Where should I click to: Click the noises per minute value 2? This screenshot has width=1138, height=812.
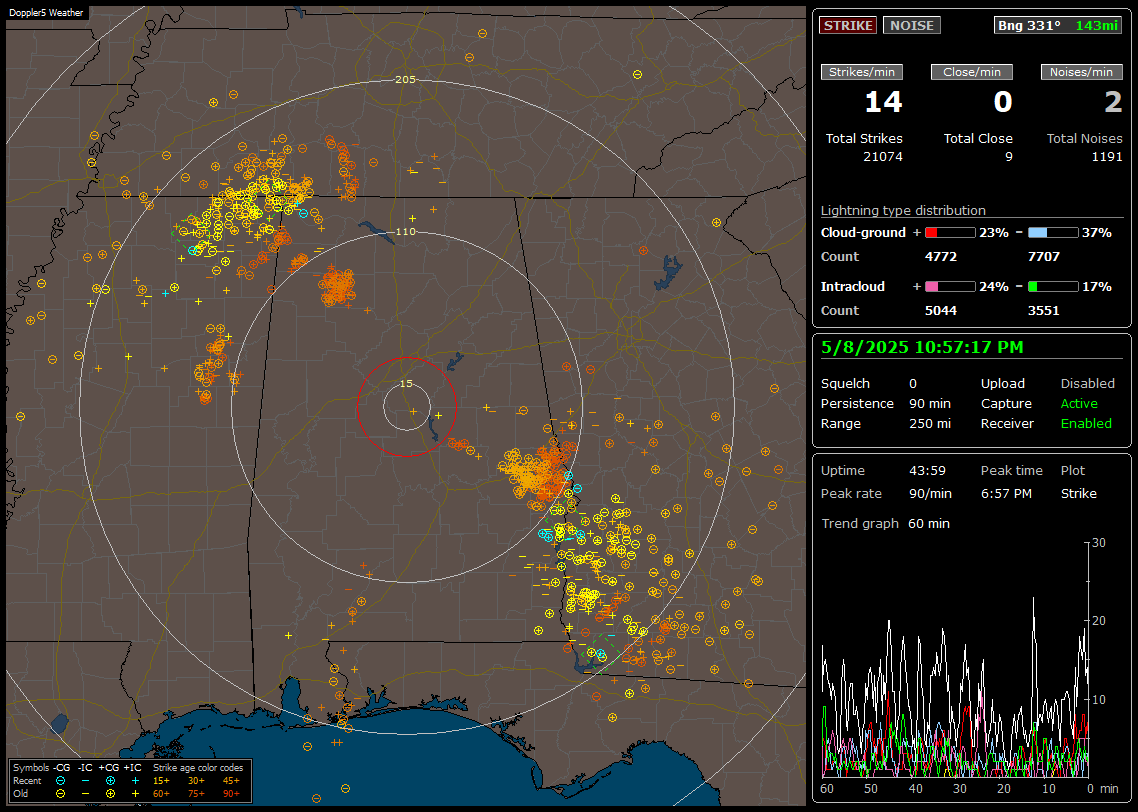coord(1113,102)
